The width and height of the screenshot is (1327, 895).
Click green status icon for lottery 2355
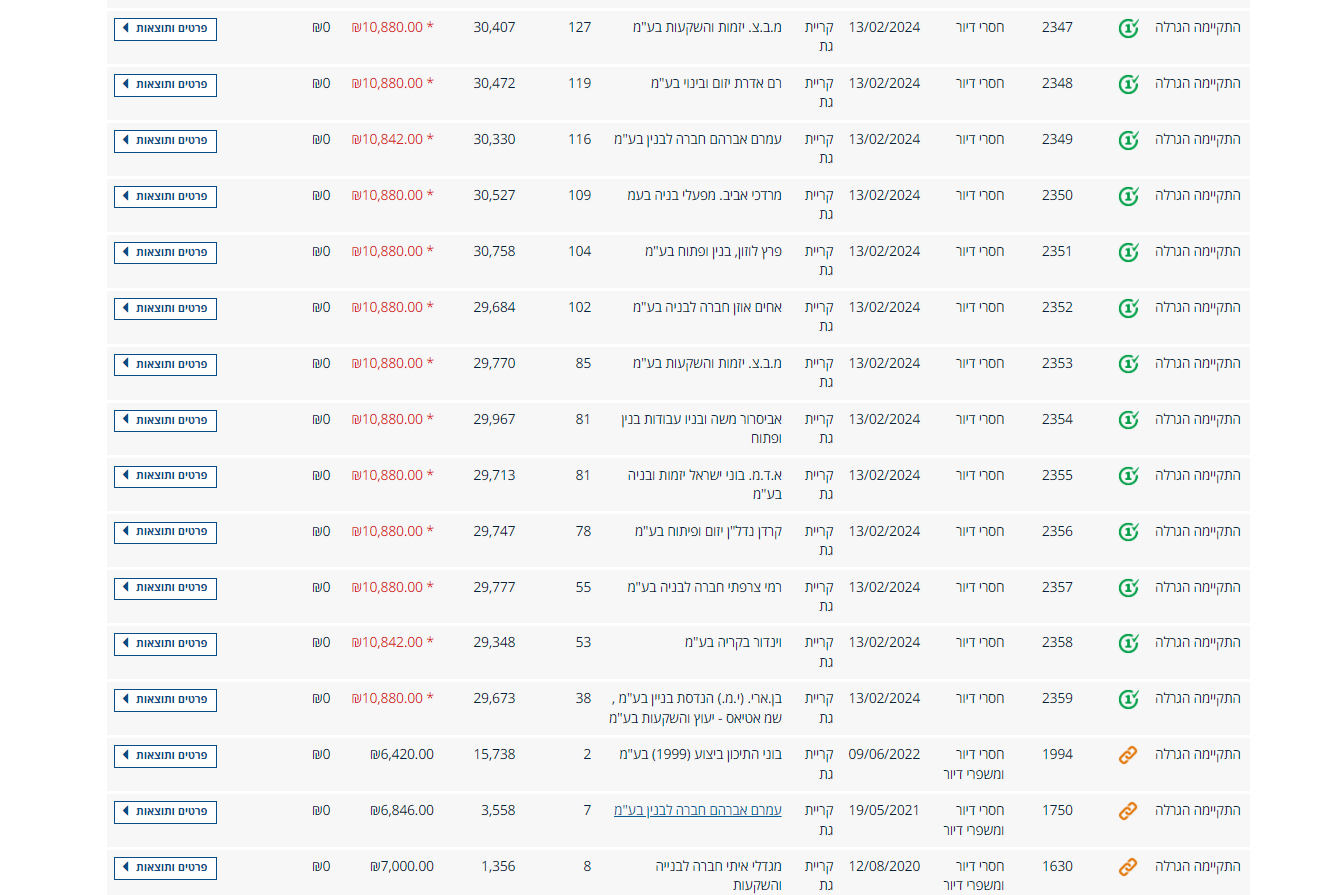pos(1128,476)
